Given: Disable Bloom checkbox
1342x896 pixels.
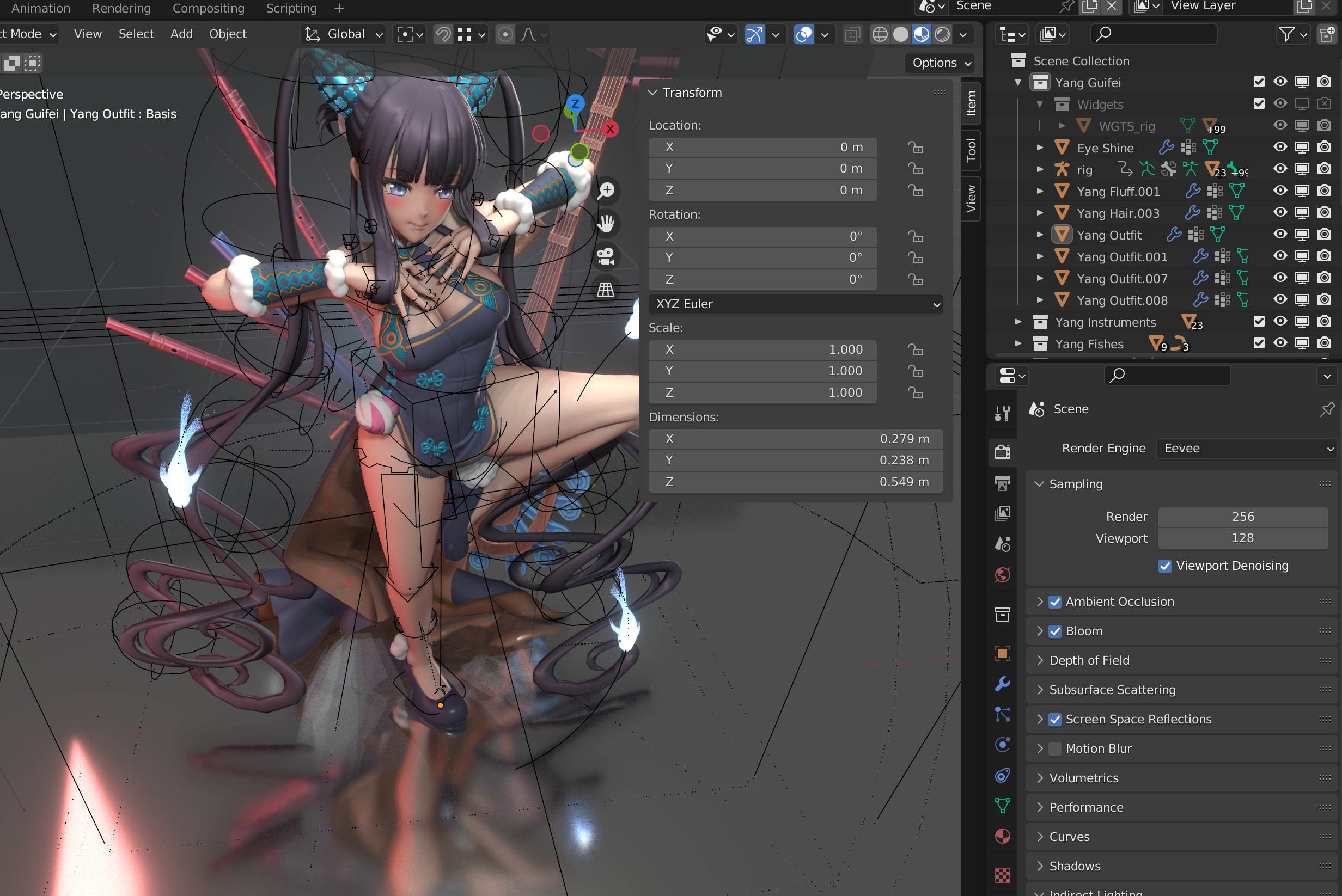Looking at the screenshot, I should [x=1055, y=631].
